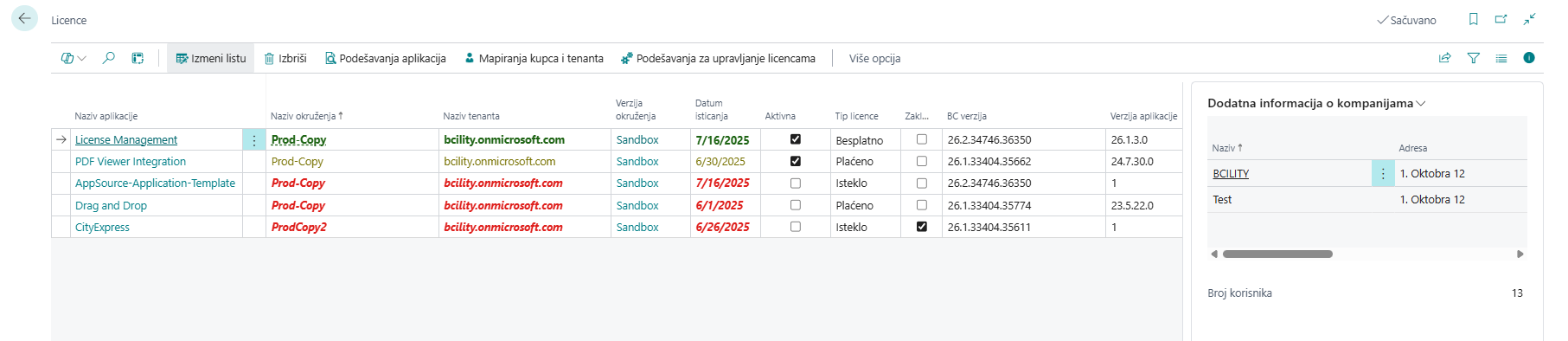Open Drag and Drop link
1568x341 pixels.
(x=111, y=205)
